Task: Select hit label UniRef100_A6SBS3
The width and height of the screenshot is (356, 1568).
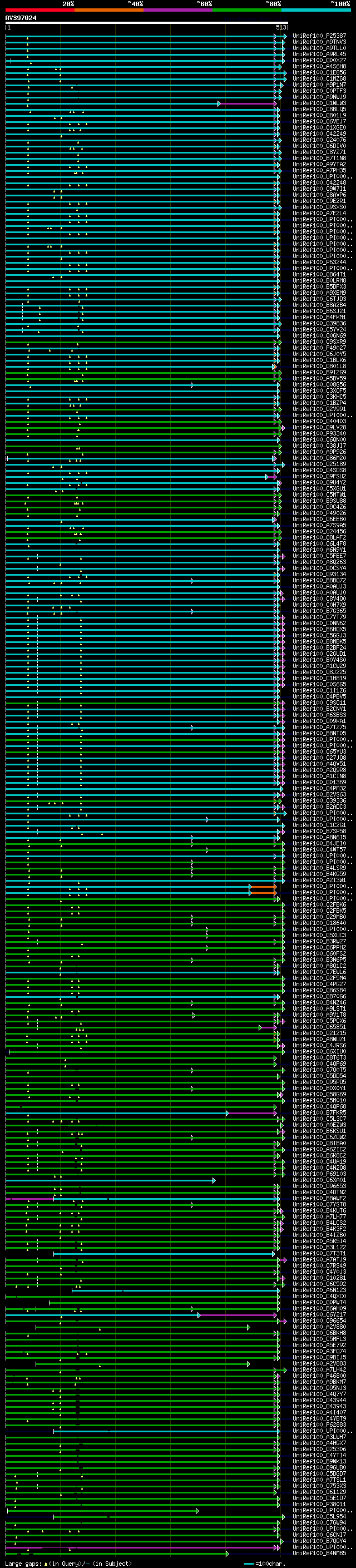Action: [x=319, y=715]
